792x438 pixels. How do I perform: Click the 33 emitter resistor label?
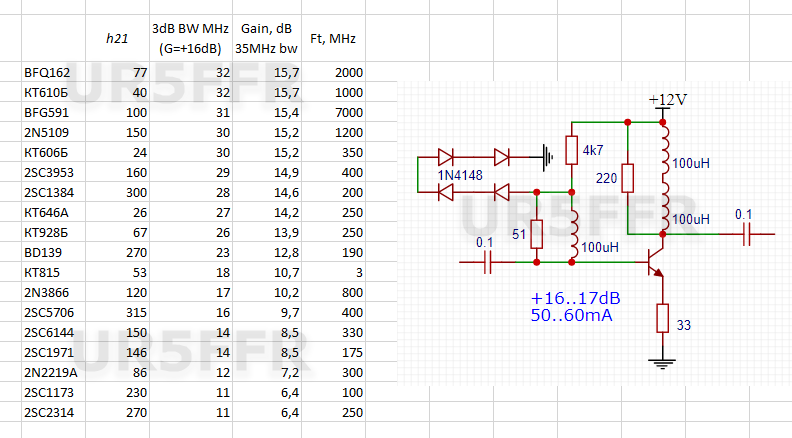point(683,325)
